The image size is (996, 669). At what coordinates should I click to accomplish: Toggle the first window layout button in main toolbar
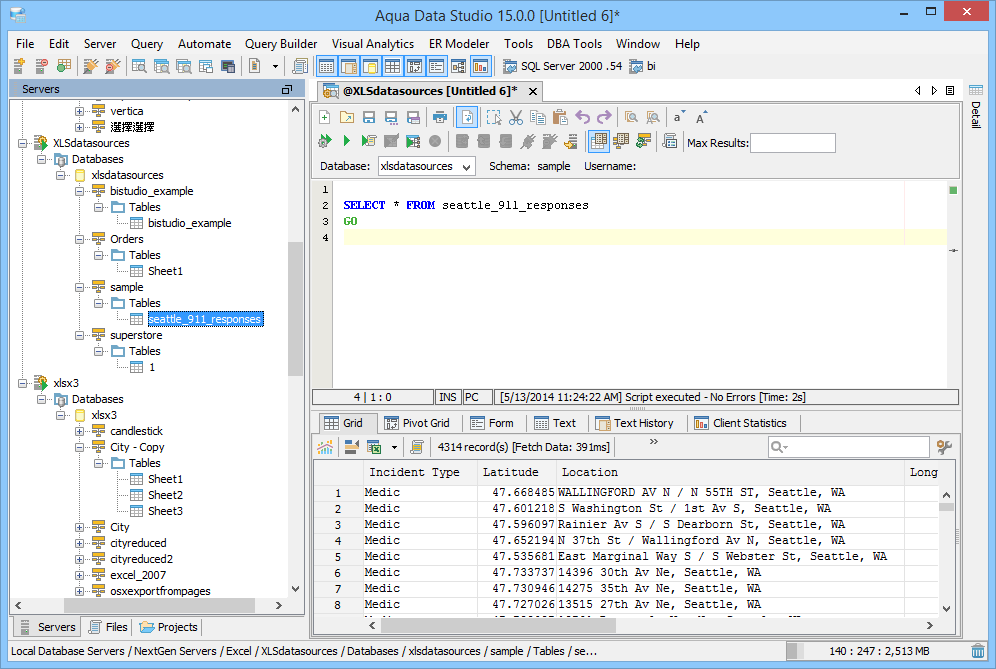pos(326,66)
